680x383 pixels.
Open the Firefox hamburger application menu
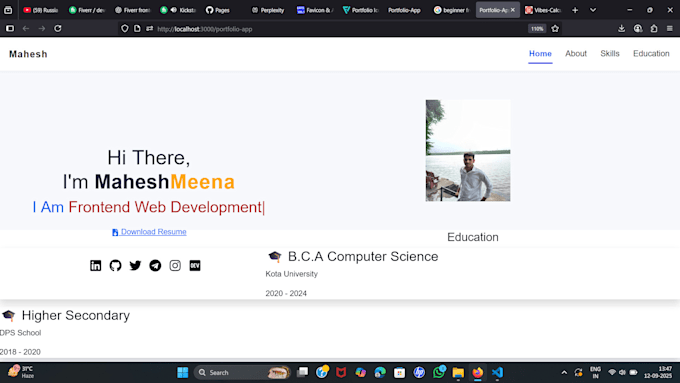click(x=670, y=29)
